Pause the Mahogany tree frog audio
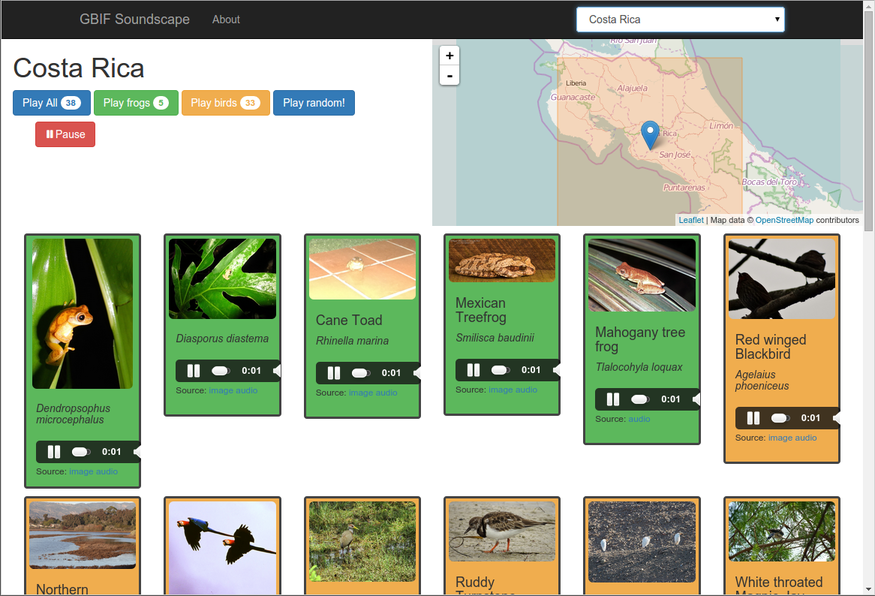This screenshot has width=875, height=596. point(613,399)
